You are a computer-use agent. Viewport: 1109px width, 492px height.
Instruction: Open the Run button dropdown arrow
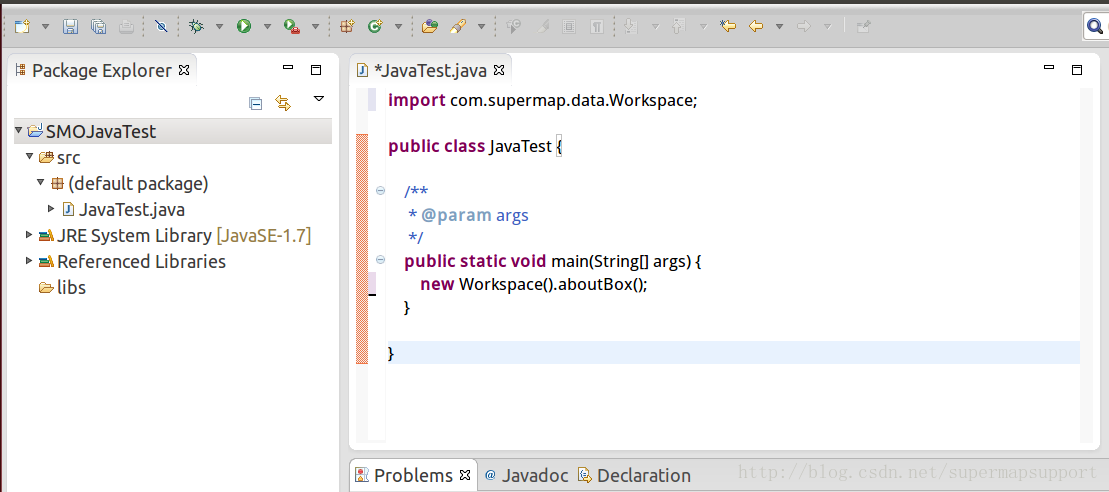tap(267, 27)
